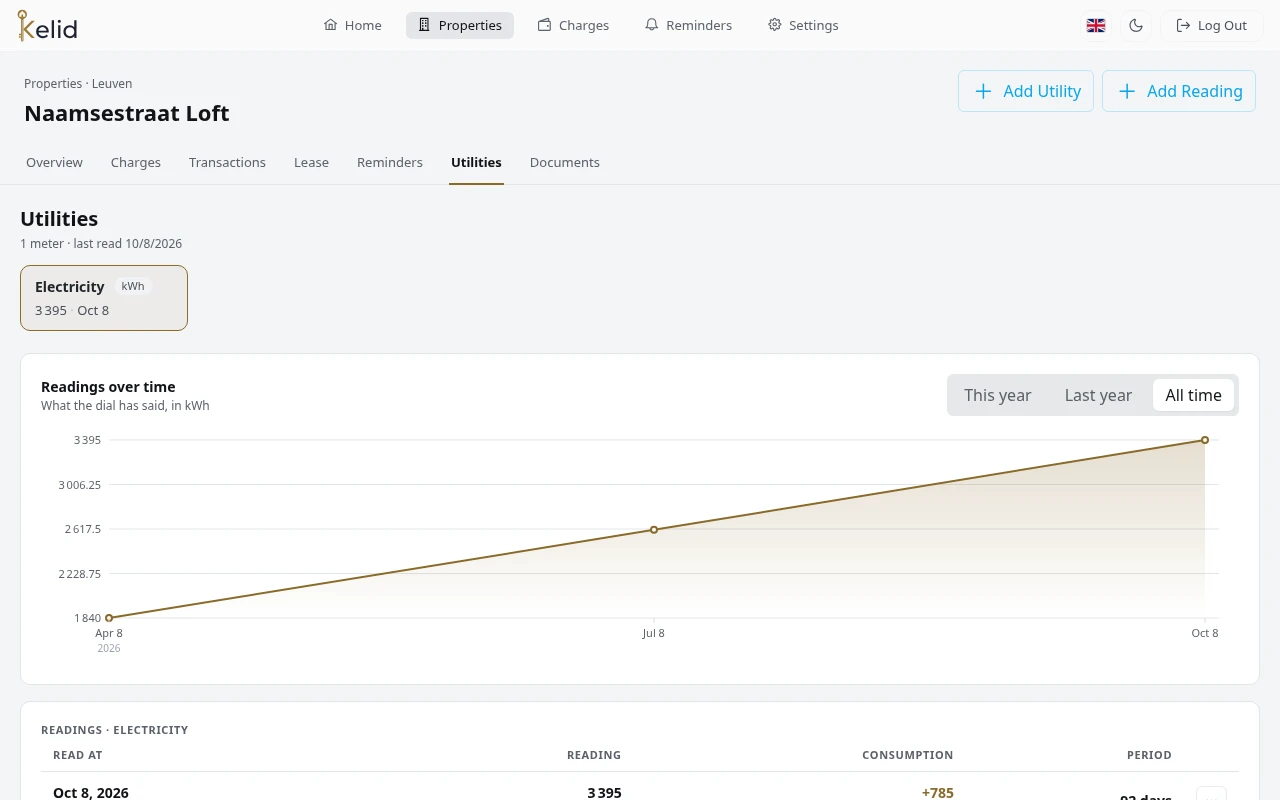
Task: Go to the Home page
Action: click(x=352, y=25)
